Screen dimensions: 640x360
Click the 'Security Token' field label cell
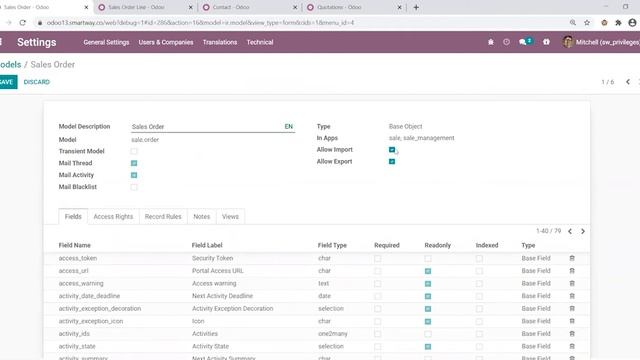pyautogui.click(x=212, y=258)
